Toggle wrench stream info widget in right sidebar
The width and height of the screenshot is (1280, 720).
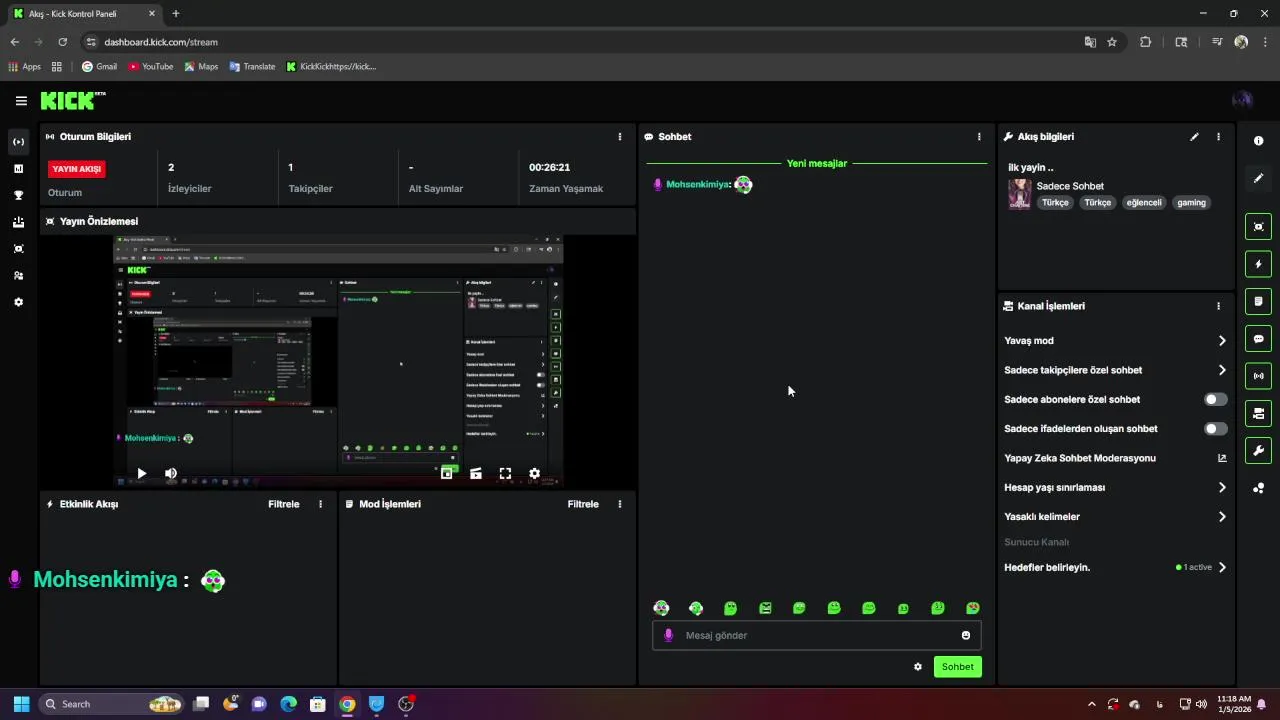tap(1258, 450)
